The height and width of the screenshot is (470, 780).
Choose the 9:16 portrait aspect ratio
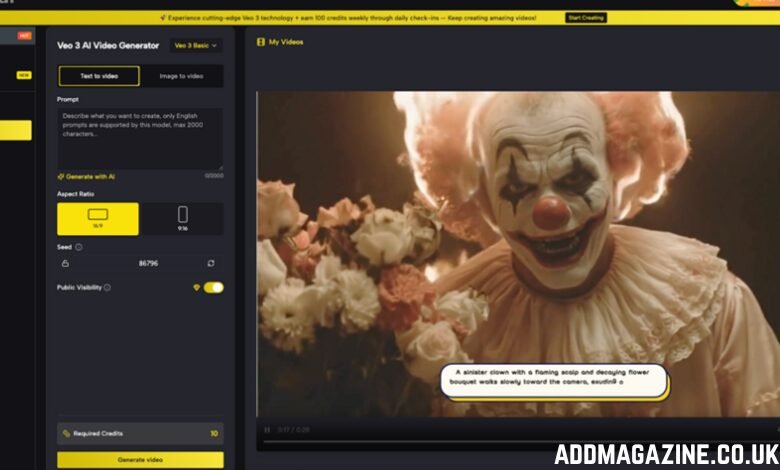[182, 218]
